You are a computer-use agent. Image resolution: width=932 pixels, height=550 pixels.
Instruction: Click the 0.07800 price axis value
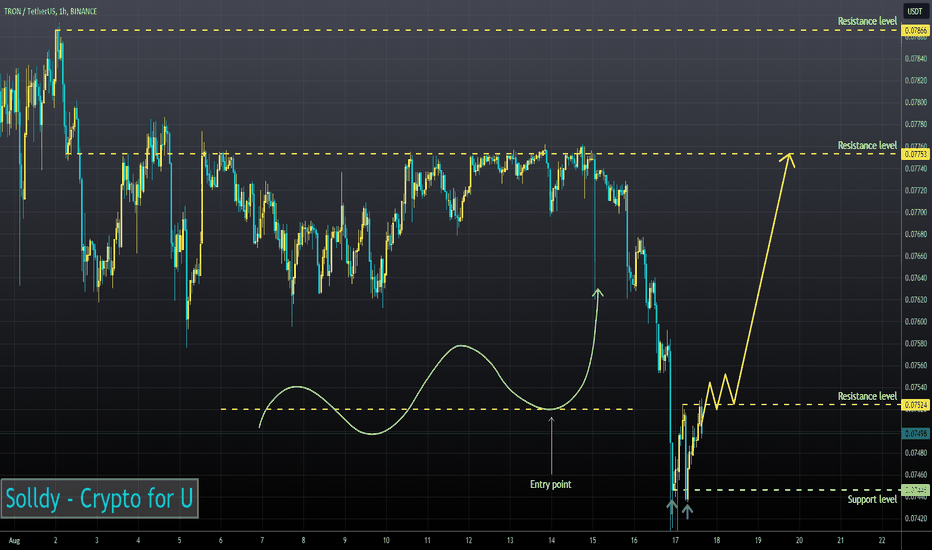(915, 102)
